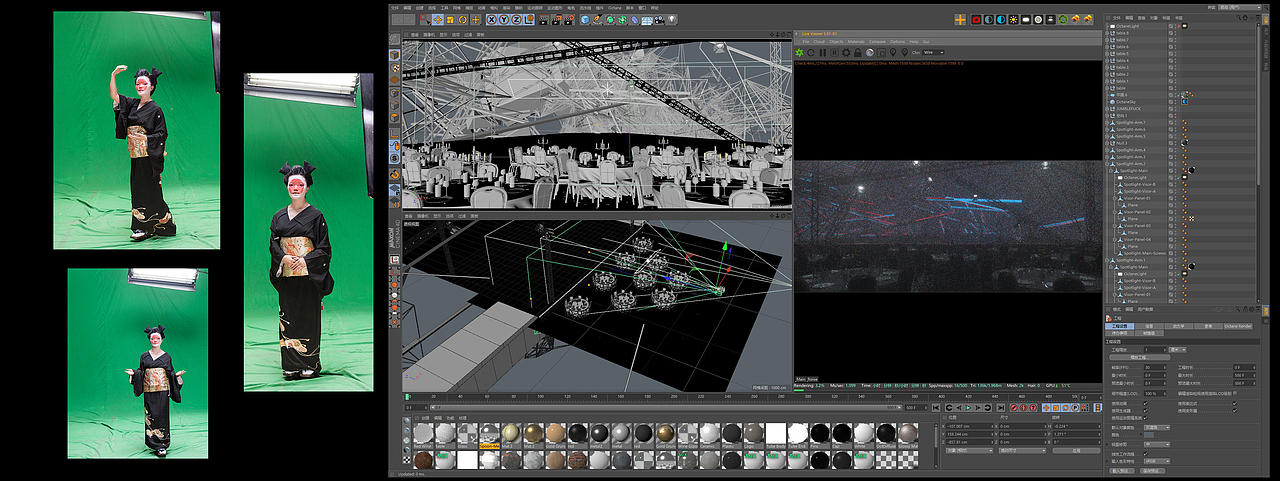Select the Move tool

[438, 20]
